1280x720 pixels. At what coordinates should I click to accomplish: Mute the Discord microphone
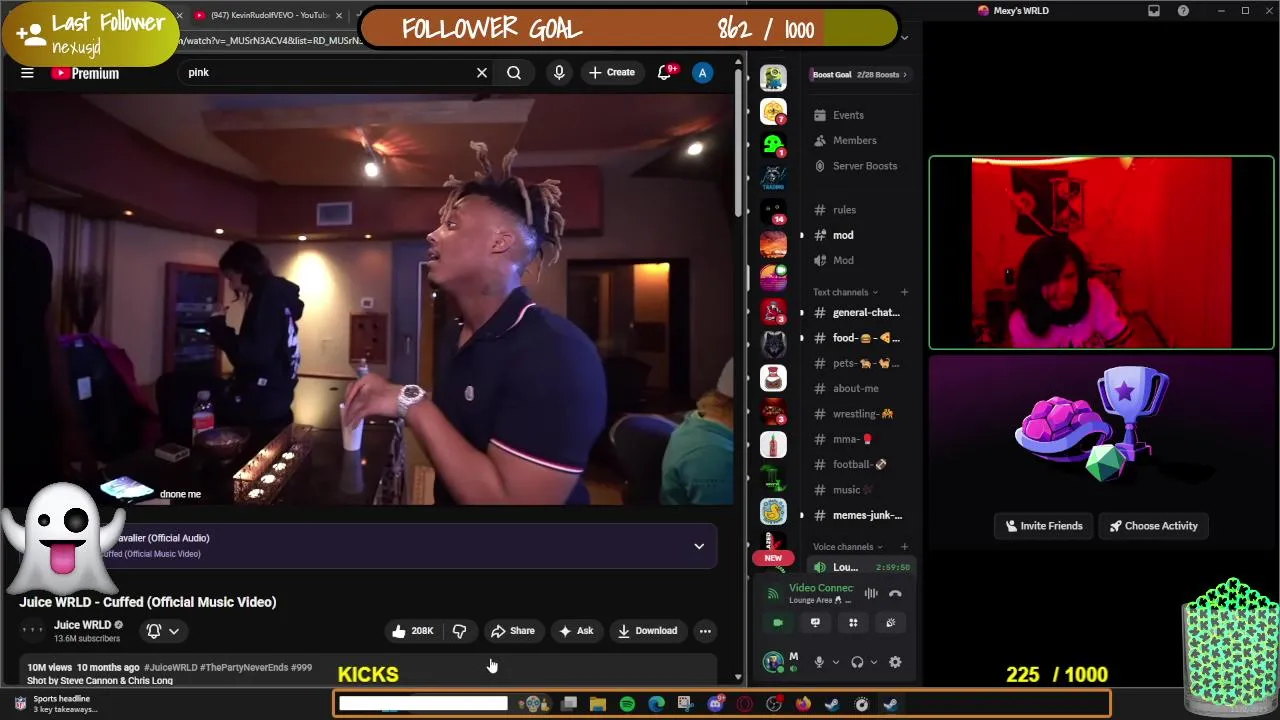click(819, 662)
